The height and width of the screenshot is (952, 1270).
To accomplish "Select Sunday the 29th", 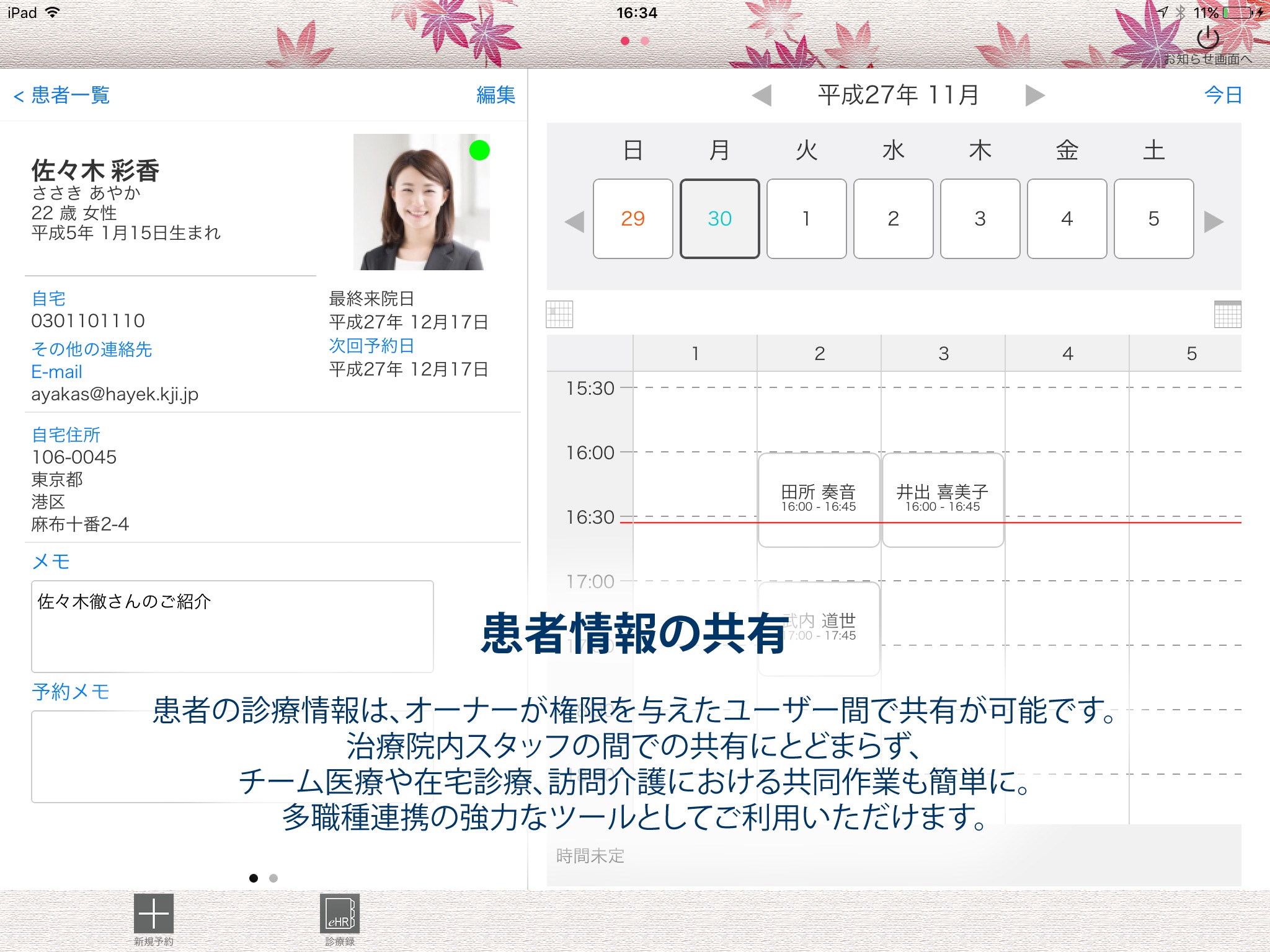I will tap(633, 219).
